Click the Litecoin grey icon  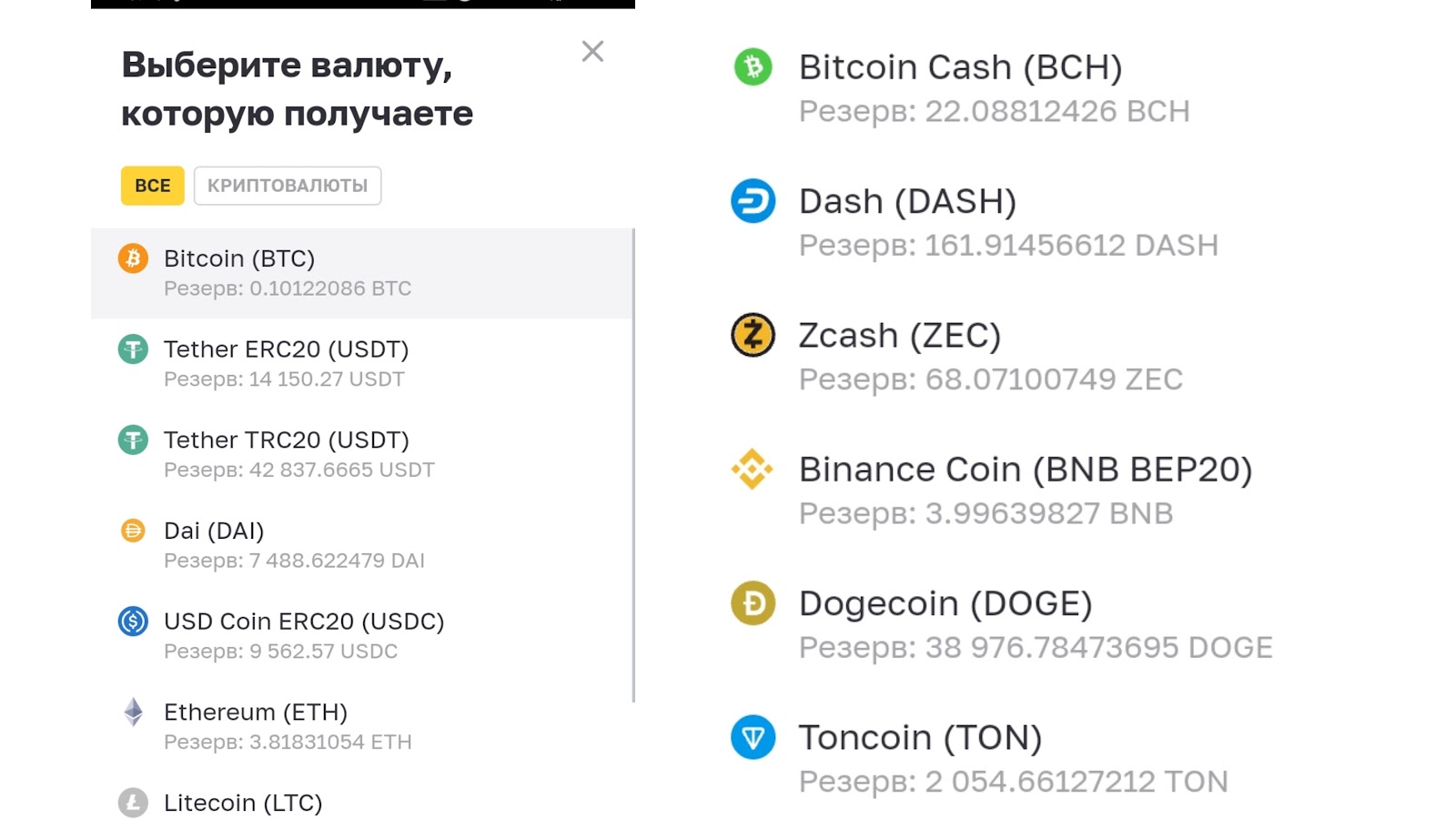pyautogui.click(x=133, y=803)
